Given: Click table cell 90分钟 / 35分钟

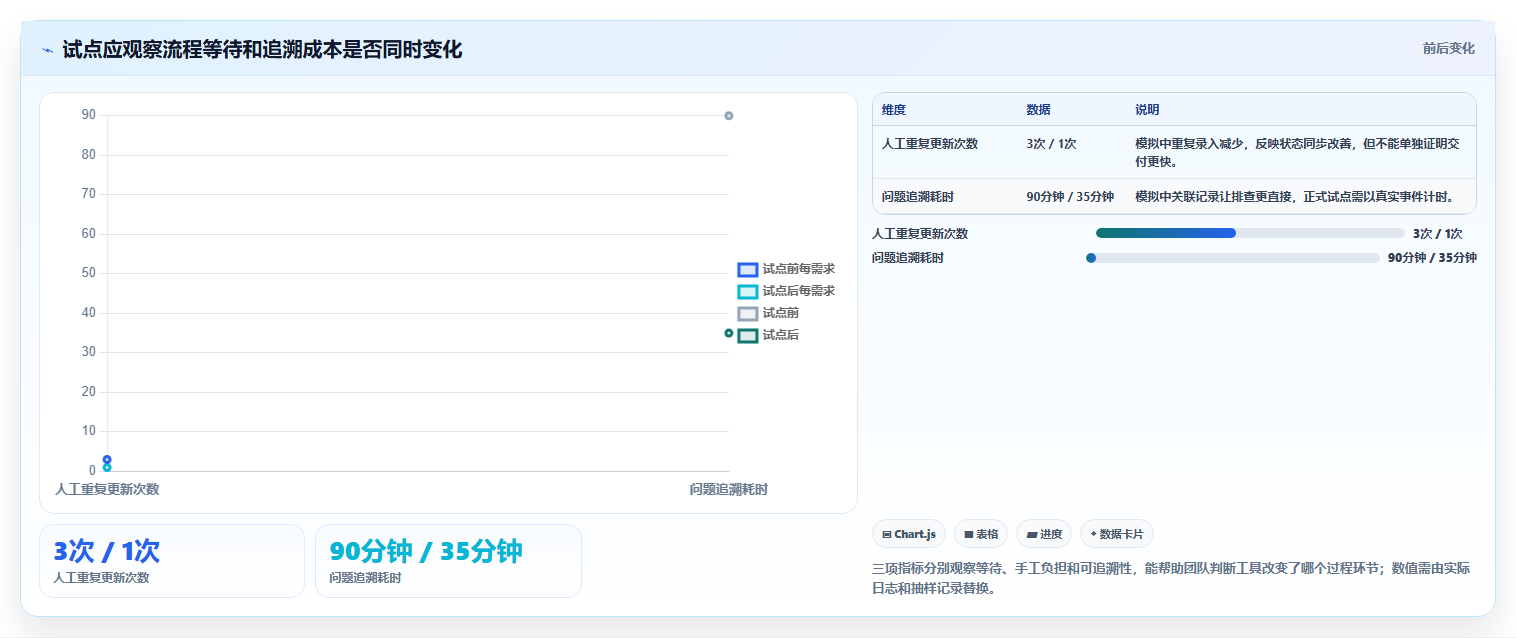Looking at the screenshot, I should click(1070, 197).
